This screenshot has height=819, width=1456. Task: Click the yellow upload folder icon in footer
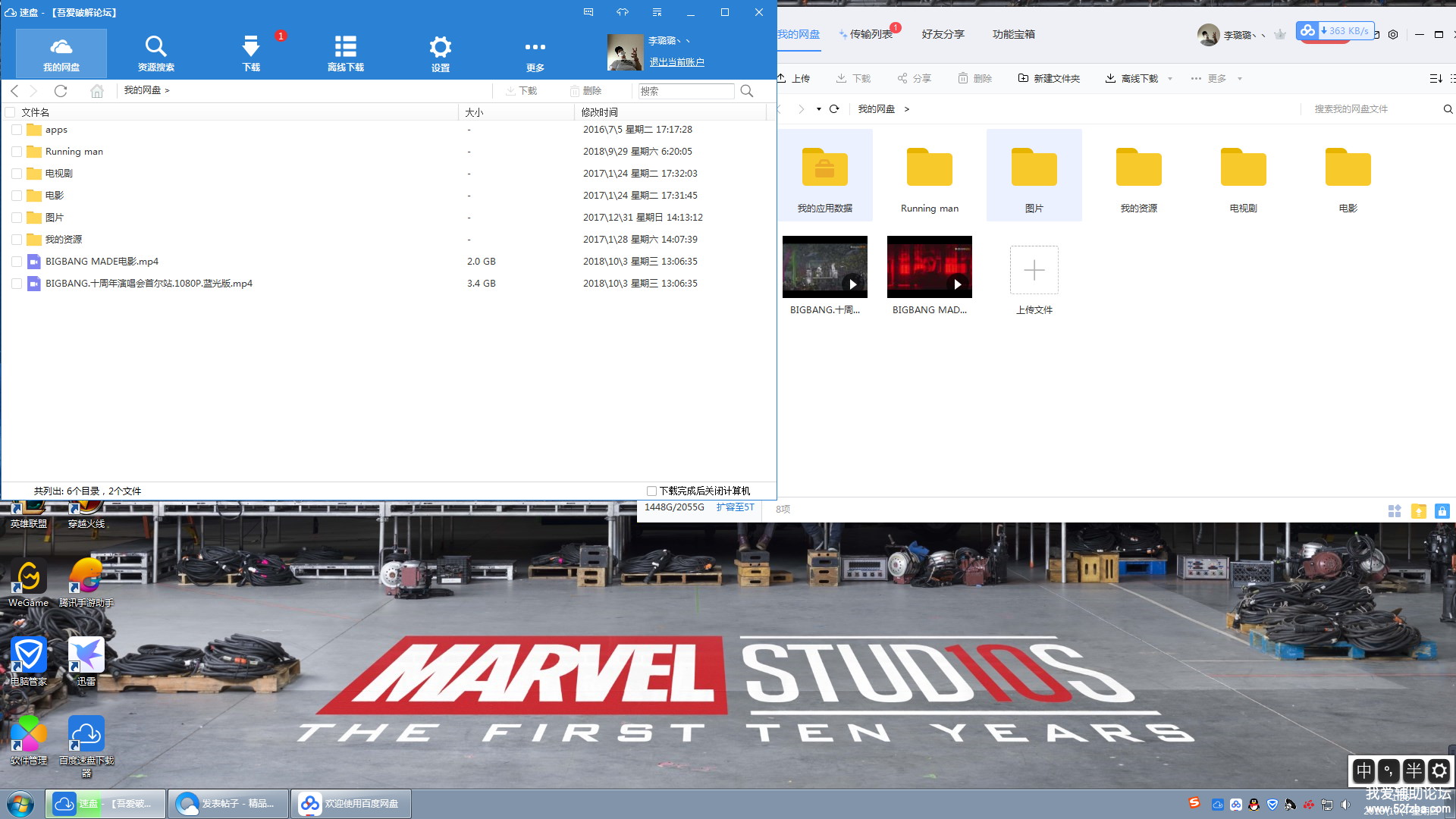(1419, 511)
